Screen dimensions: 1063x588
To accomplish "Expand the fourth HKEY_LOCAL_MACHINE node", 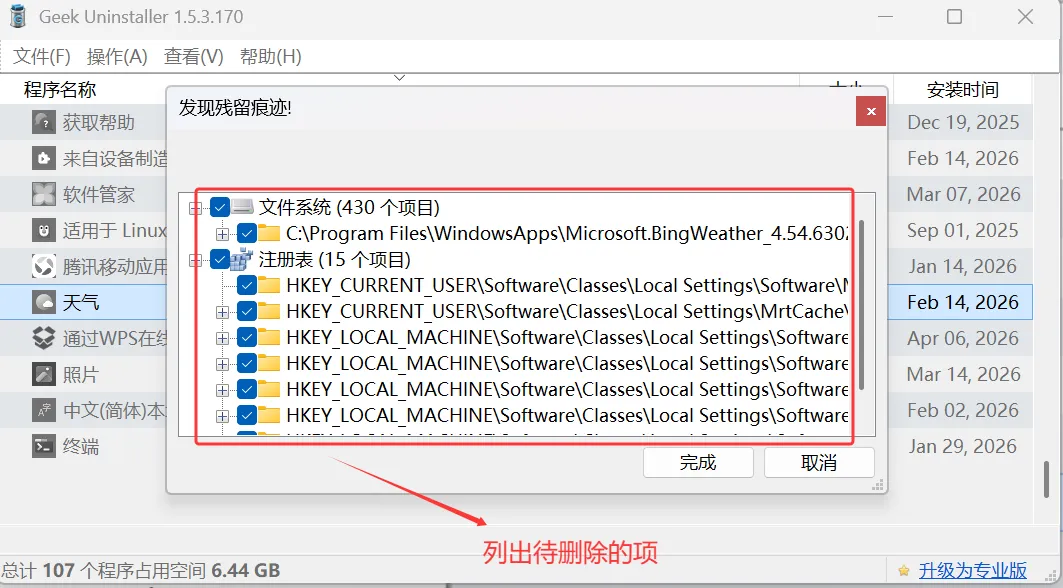I will 222,416.
